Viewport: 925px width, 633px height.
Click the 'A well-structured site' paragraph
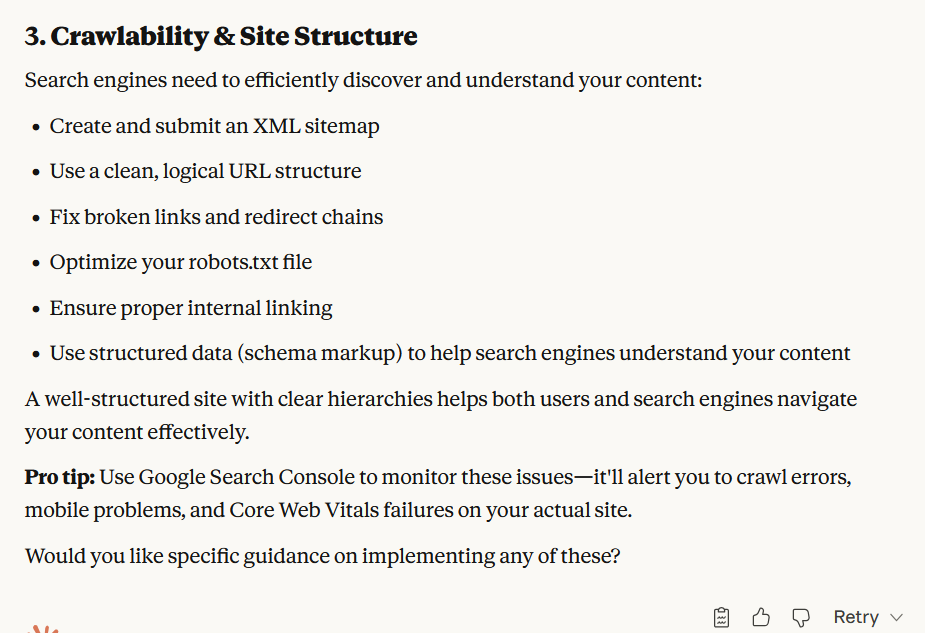click(x=440, y=399)
